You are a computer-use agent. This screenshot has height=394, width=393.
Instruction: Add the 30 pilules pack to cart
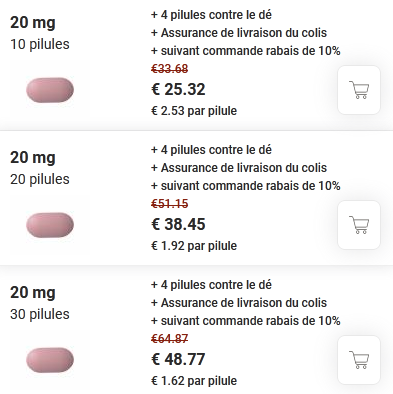click(359, 360)
